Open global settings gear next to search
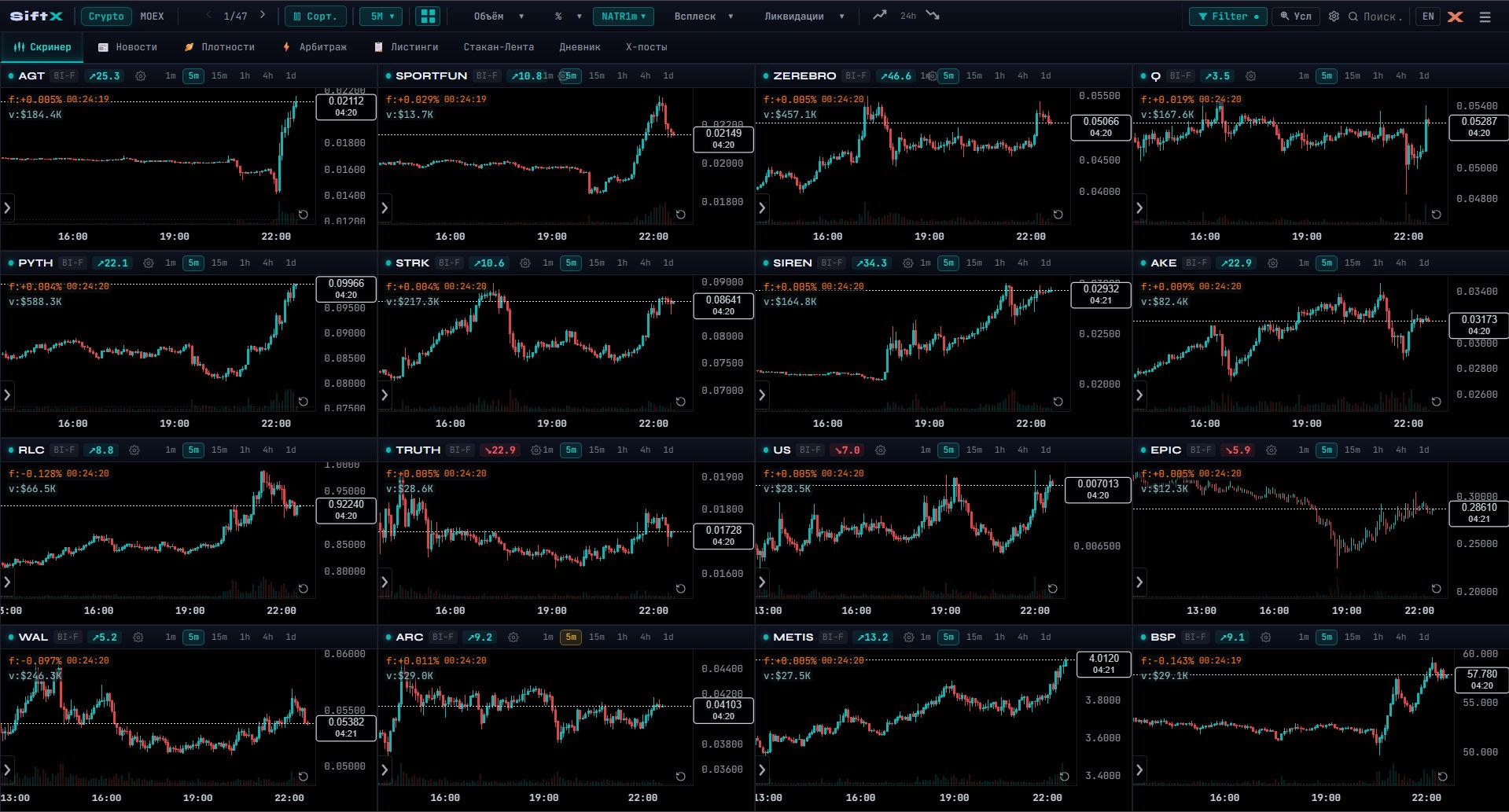 1334,17
